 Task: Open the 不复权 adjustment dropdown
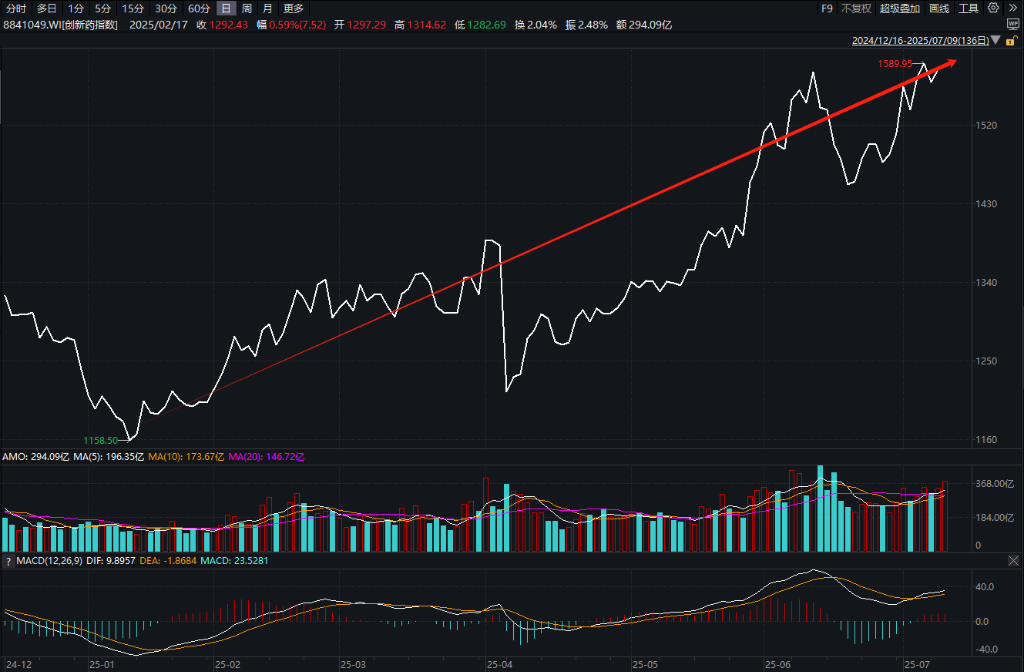(856, 8)
